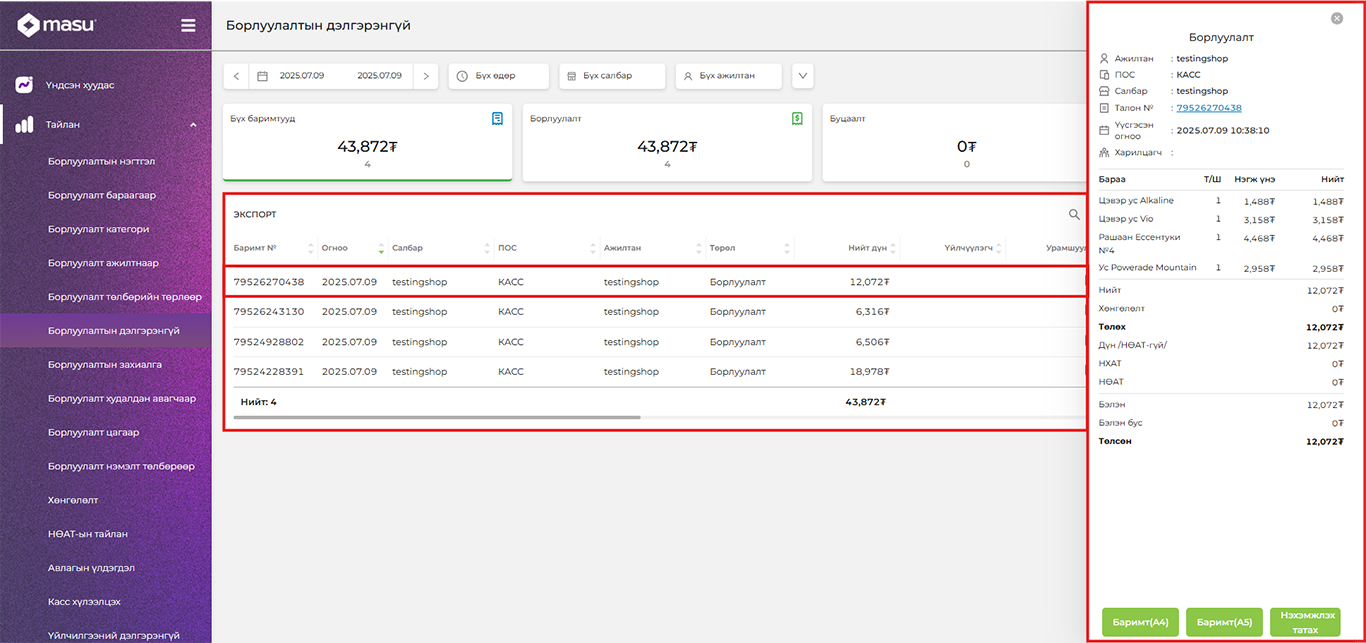Viewport: 1366px width, 643px height.
Task: Go to next date with right arrow
Action: click(426, 76)
